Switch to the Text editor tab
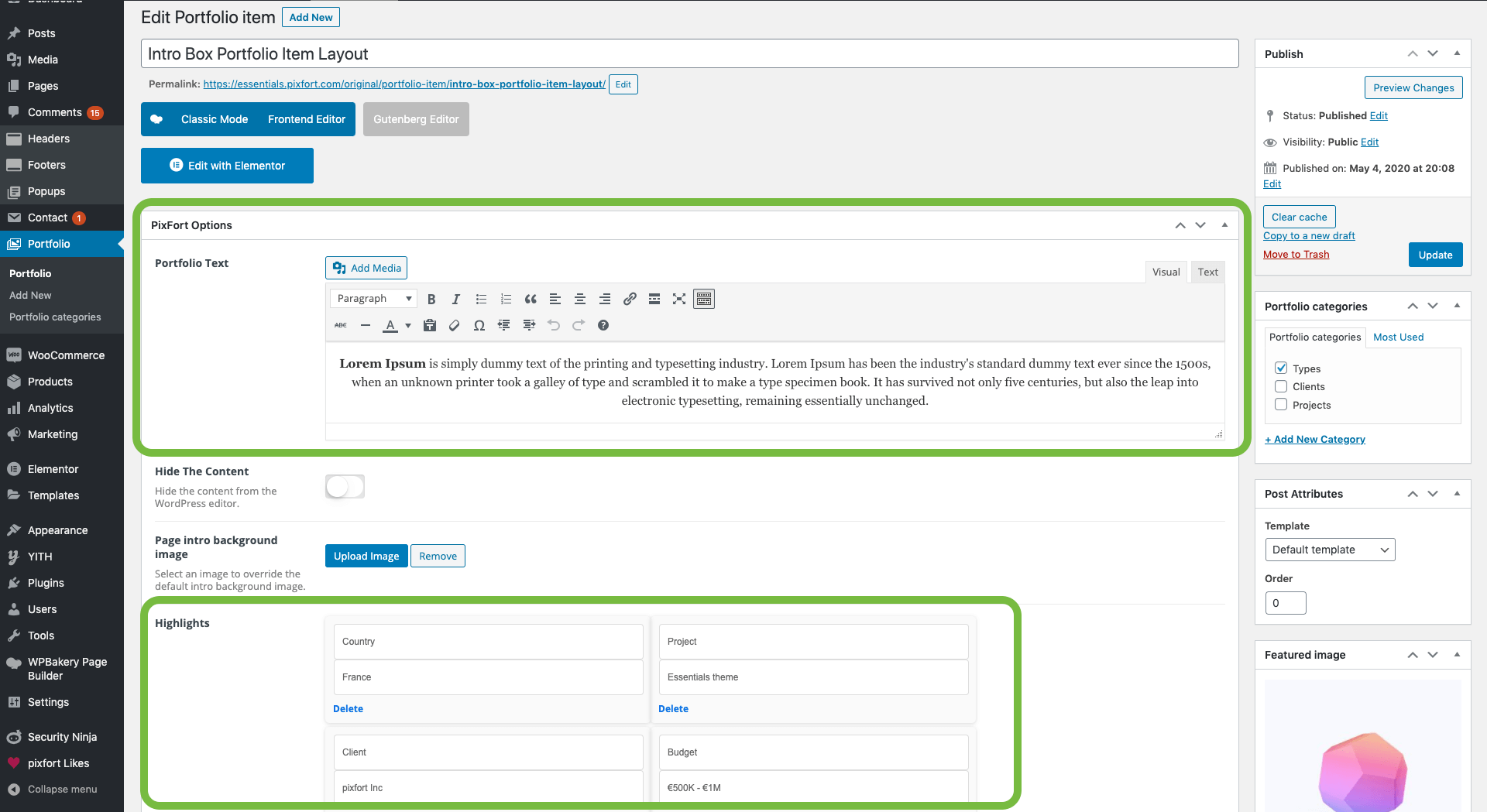This screenshot has height=812, width=1487. point(1207,272)
